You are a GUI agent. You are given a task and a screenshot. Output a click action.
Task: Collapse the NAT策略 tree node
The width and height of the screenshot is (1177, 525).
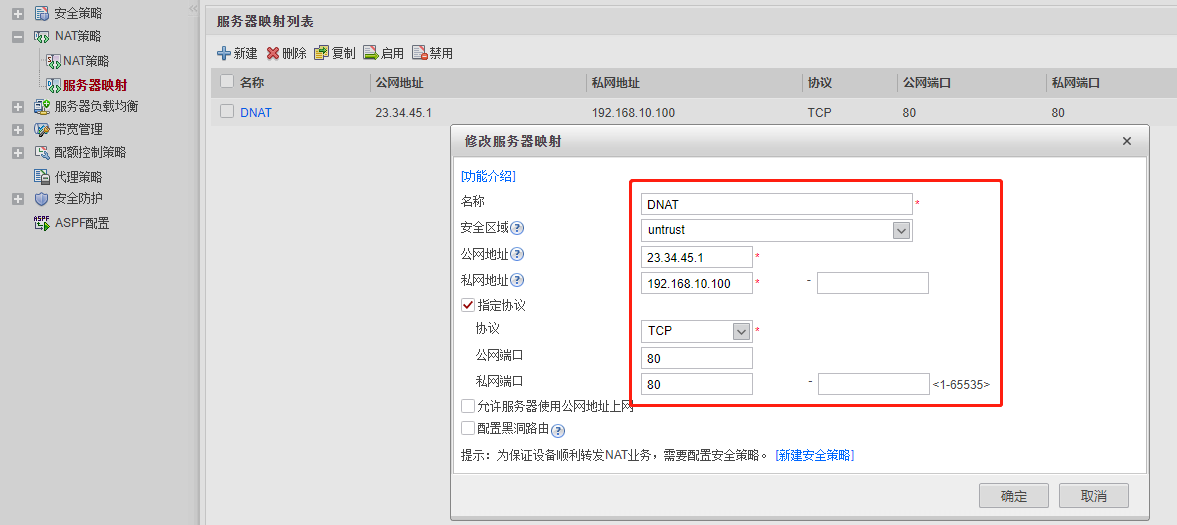(x=18, y=37)
